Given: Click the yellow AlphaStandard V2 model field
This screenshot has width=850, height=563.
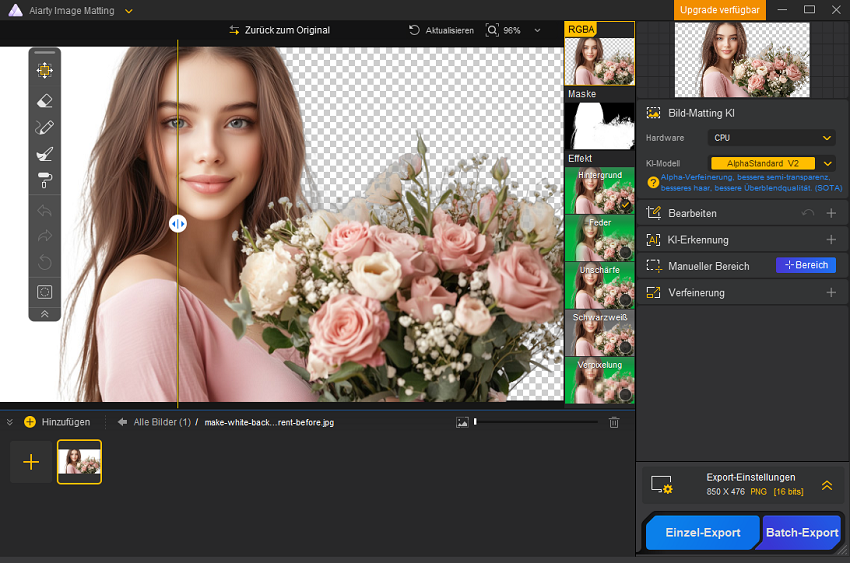Looking at the screenshot, I should point(763,163).
